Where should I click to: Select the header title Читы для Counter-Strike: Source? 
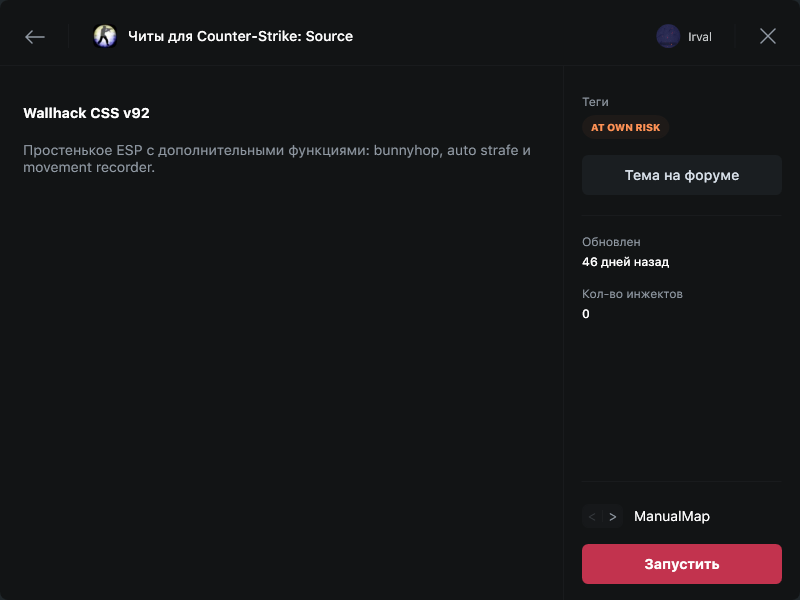pyautogui.click(x=240, y=37)
